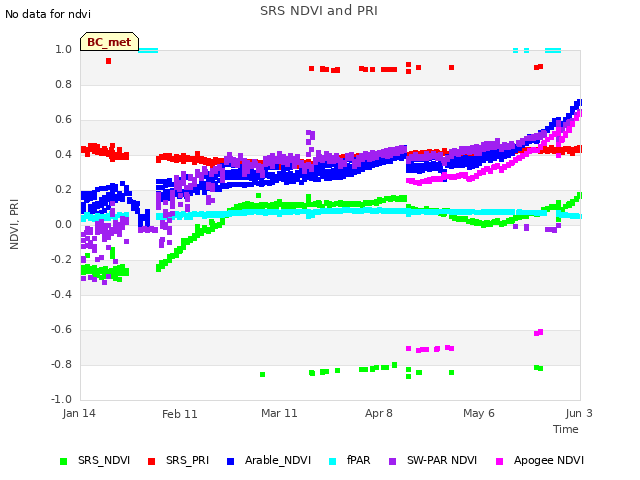This screenshot has width=640, height=480.
Task: Click the blue Arable_NDVI legend swatch
Action: click(x=230, y=461)
